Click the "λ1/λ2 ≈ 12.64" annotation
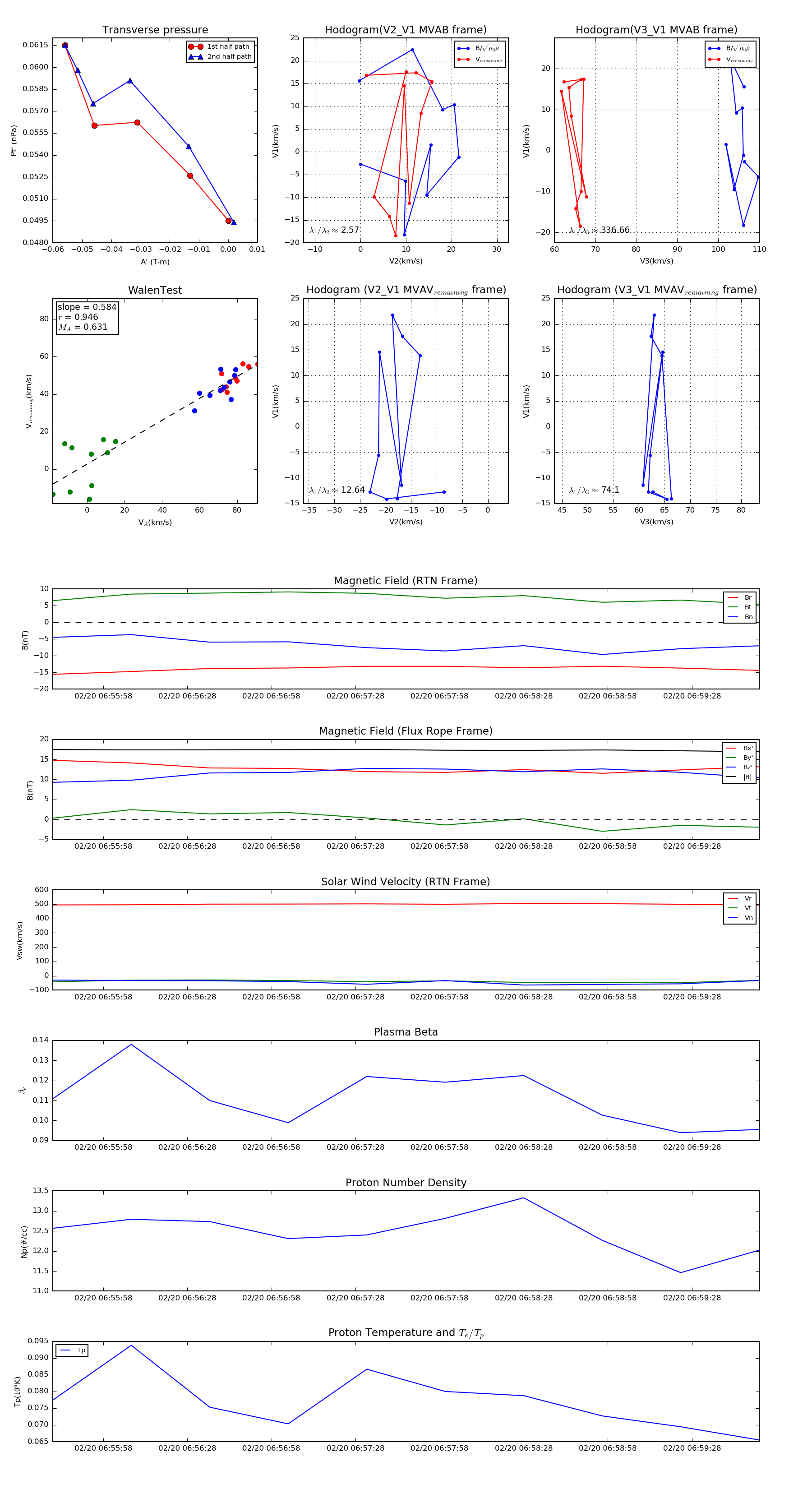 [337, 490]
